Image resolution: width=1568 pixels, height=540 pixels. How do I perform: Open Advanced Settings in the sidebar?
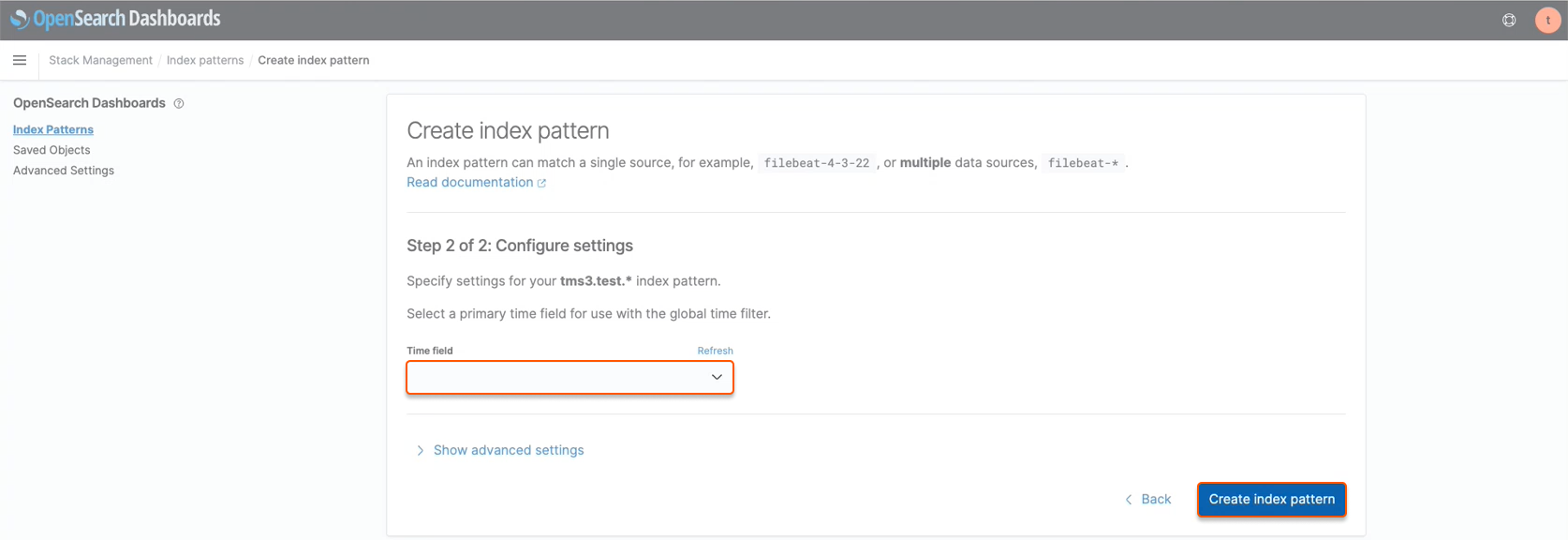tap(64, 171)
